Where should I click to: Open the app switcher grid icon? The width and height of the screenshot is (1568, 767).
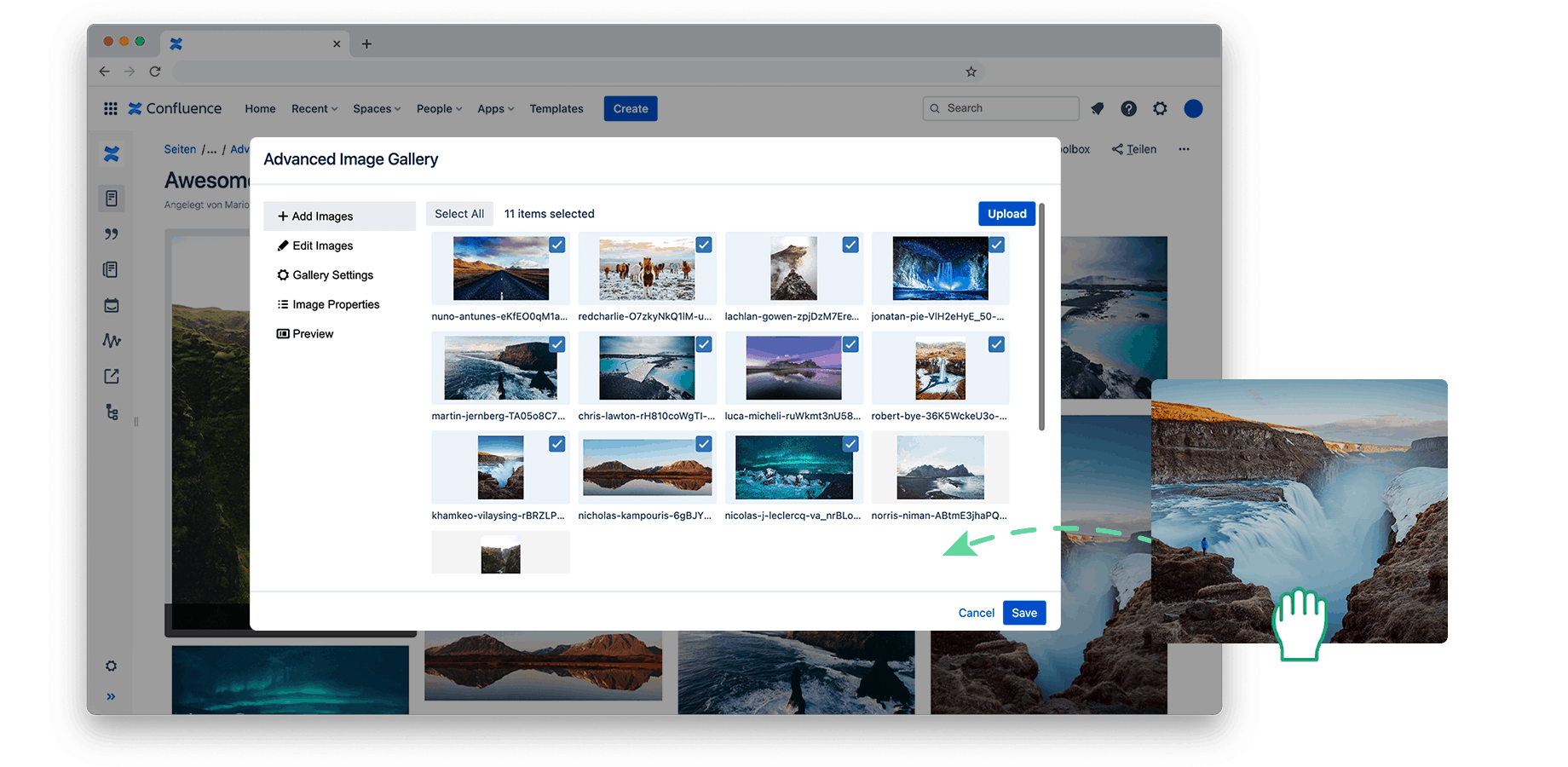(x=111, y=108)
